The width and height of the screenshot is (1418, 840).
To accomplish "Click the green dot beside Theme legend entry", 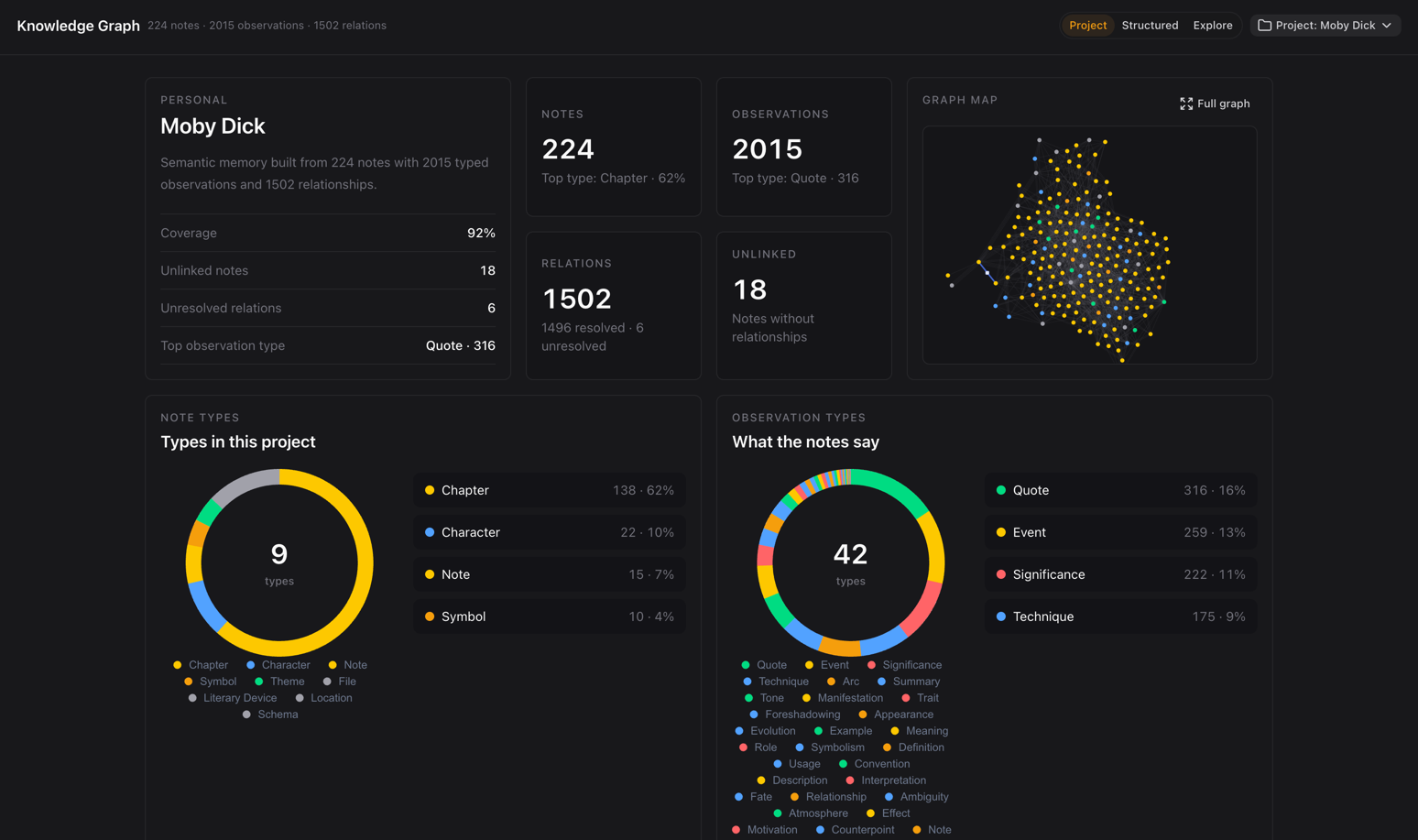I will pos(259,682).
